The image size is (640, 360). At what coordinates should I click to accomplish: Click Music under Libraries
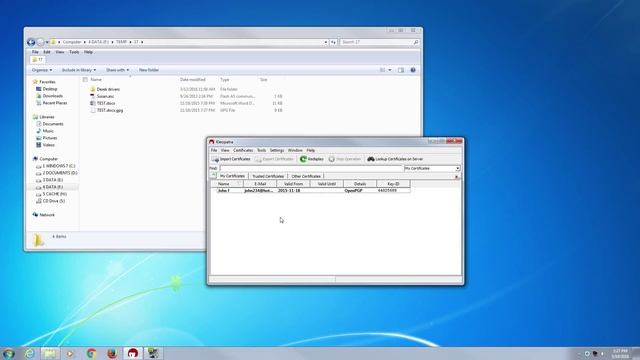tap(48, 131)
